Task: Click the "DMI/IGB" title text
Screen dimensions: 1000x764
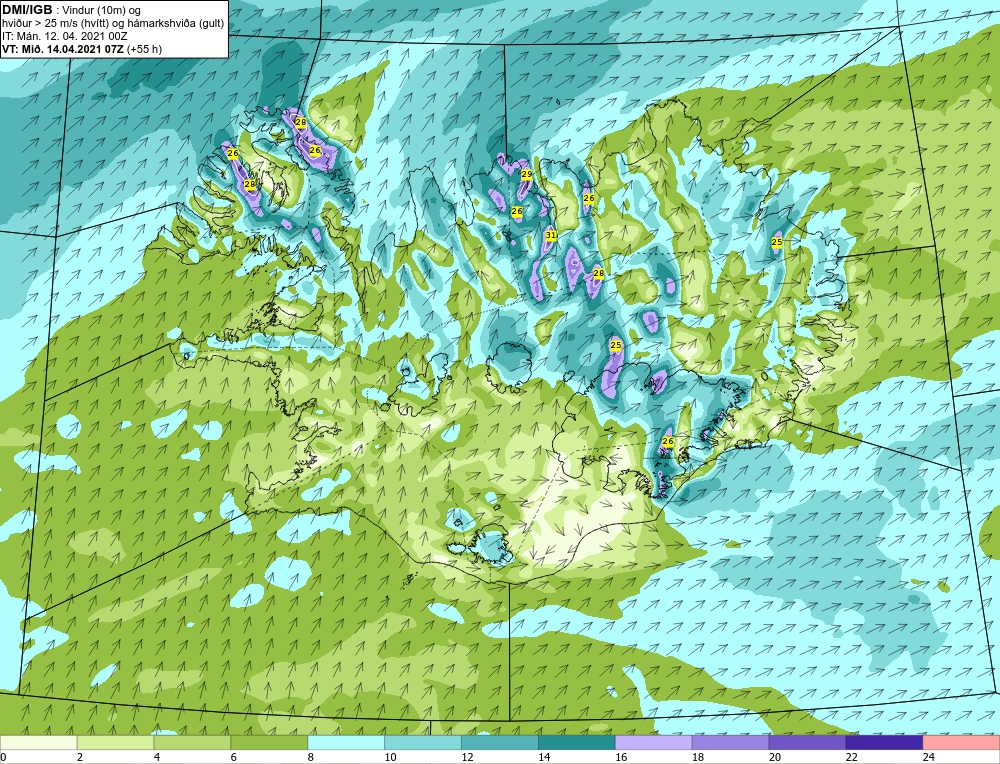Action: tap(27, 10)
